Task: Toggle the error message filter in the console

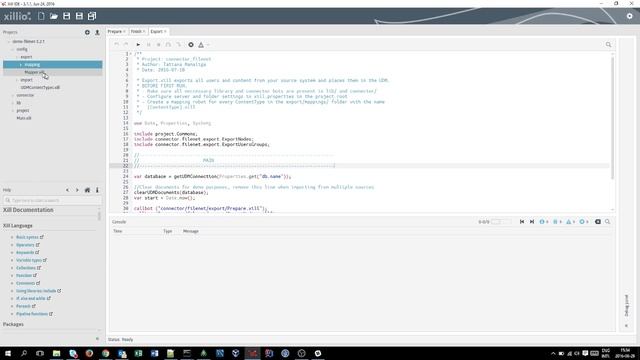Action: 583,222
